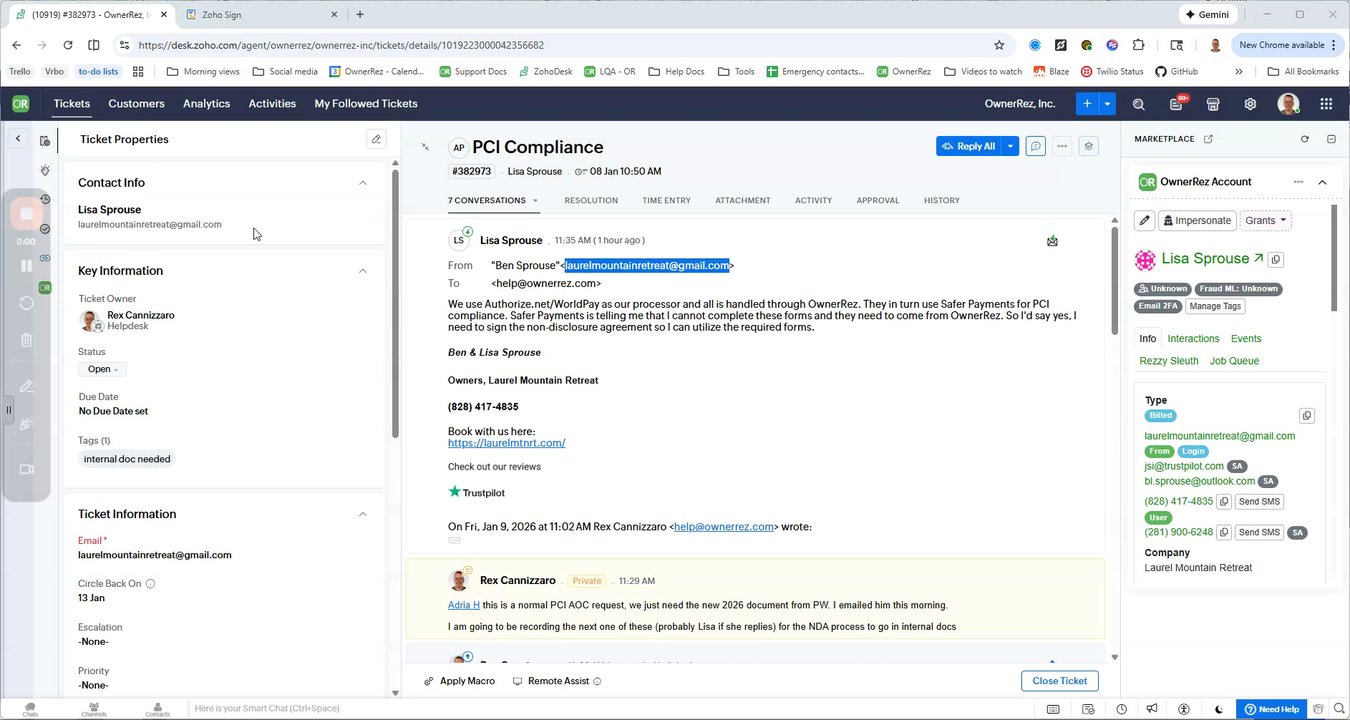Click Remote Assist

[557, 681]
